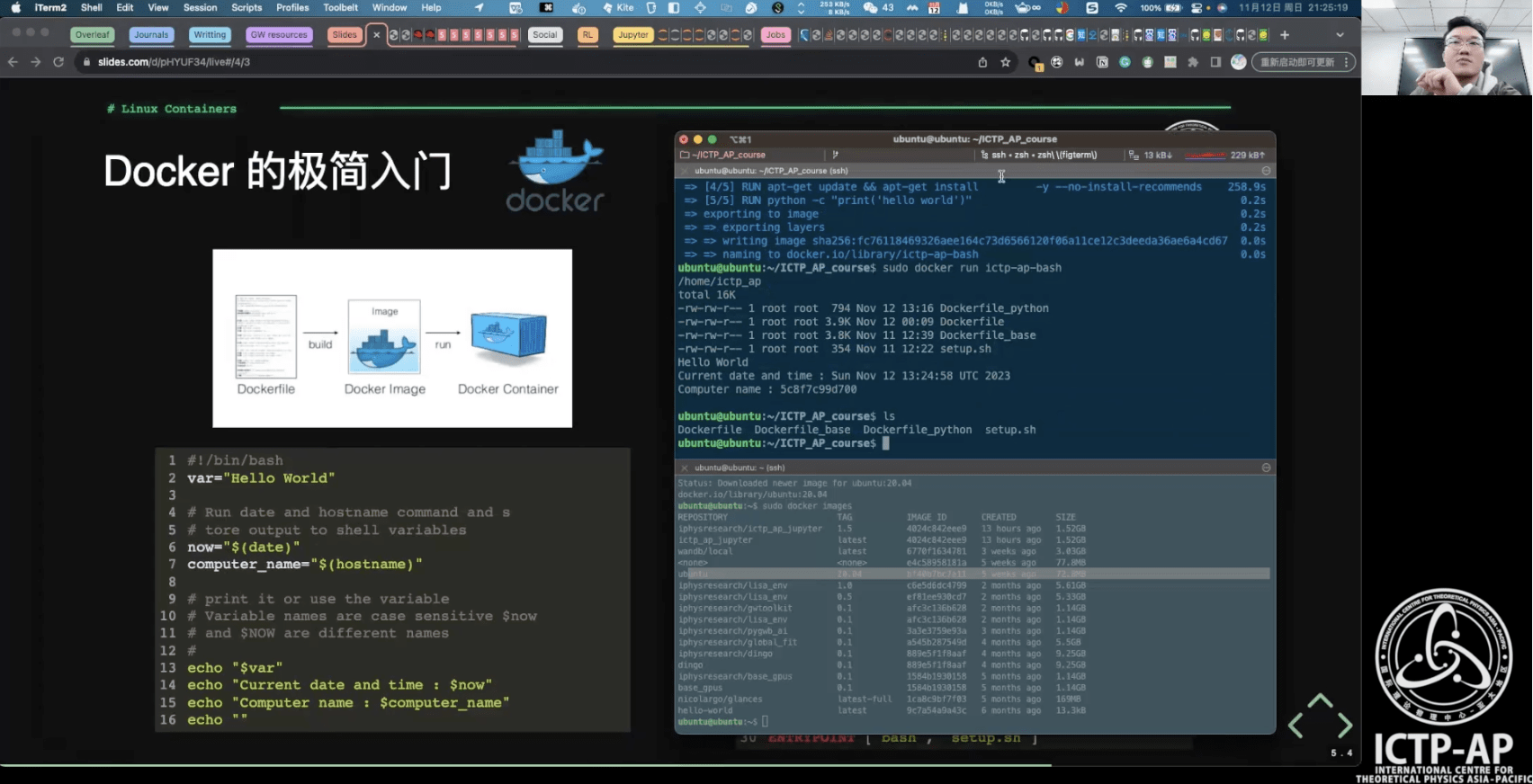Screen dimensions: 1533x784
Task: Open the Wi-Fi status menu
Action: point(1121,7)
